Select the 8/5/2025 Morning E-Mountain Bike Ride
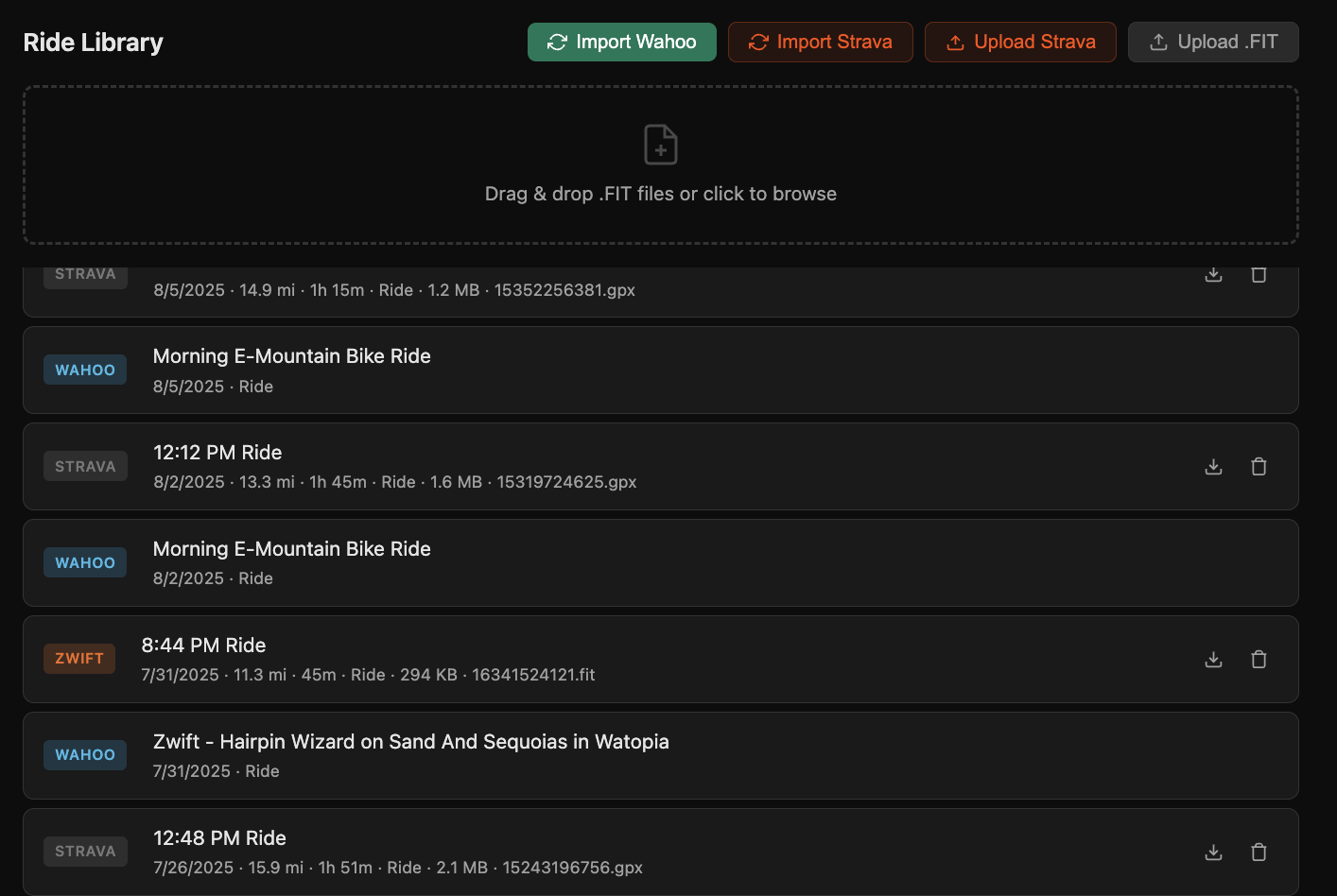This screenshot has width=1337, height=896. point(291,356)
